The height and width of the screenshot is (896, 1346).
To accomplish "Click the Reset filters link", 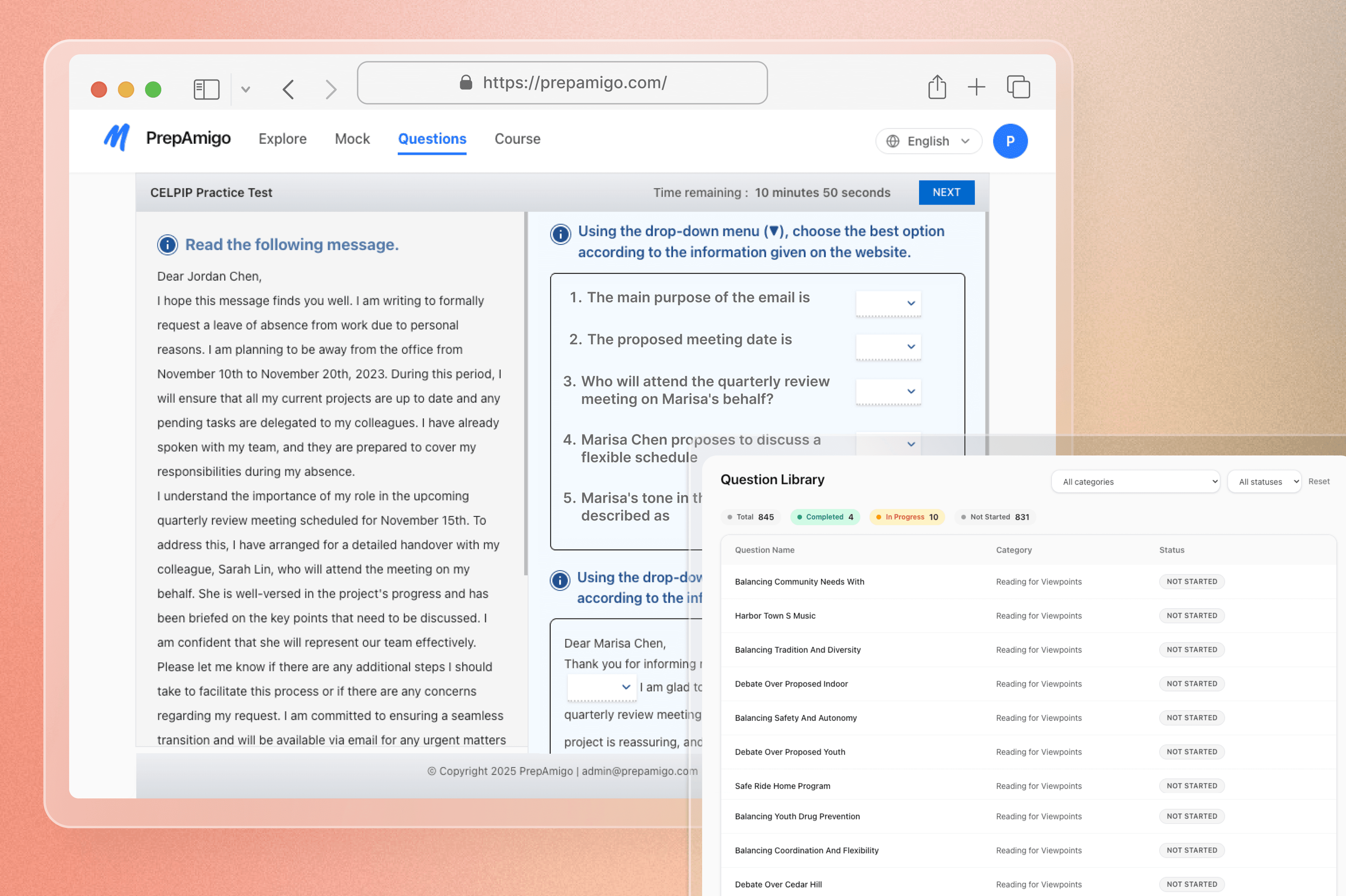I will click(x=1319, y=482).
